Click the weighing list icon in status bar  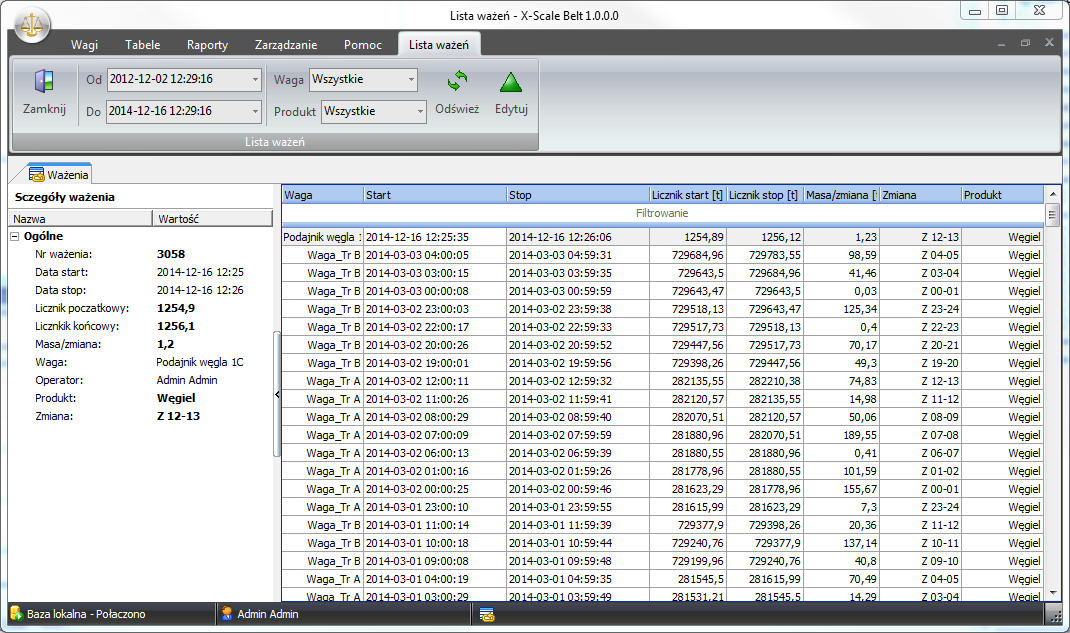[487, 614]
